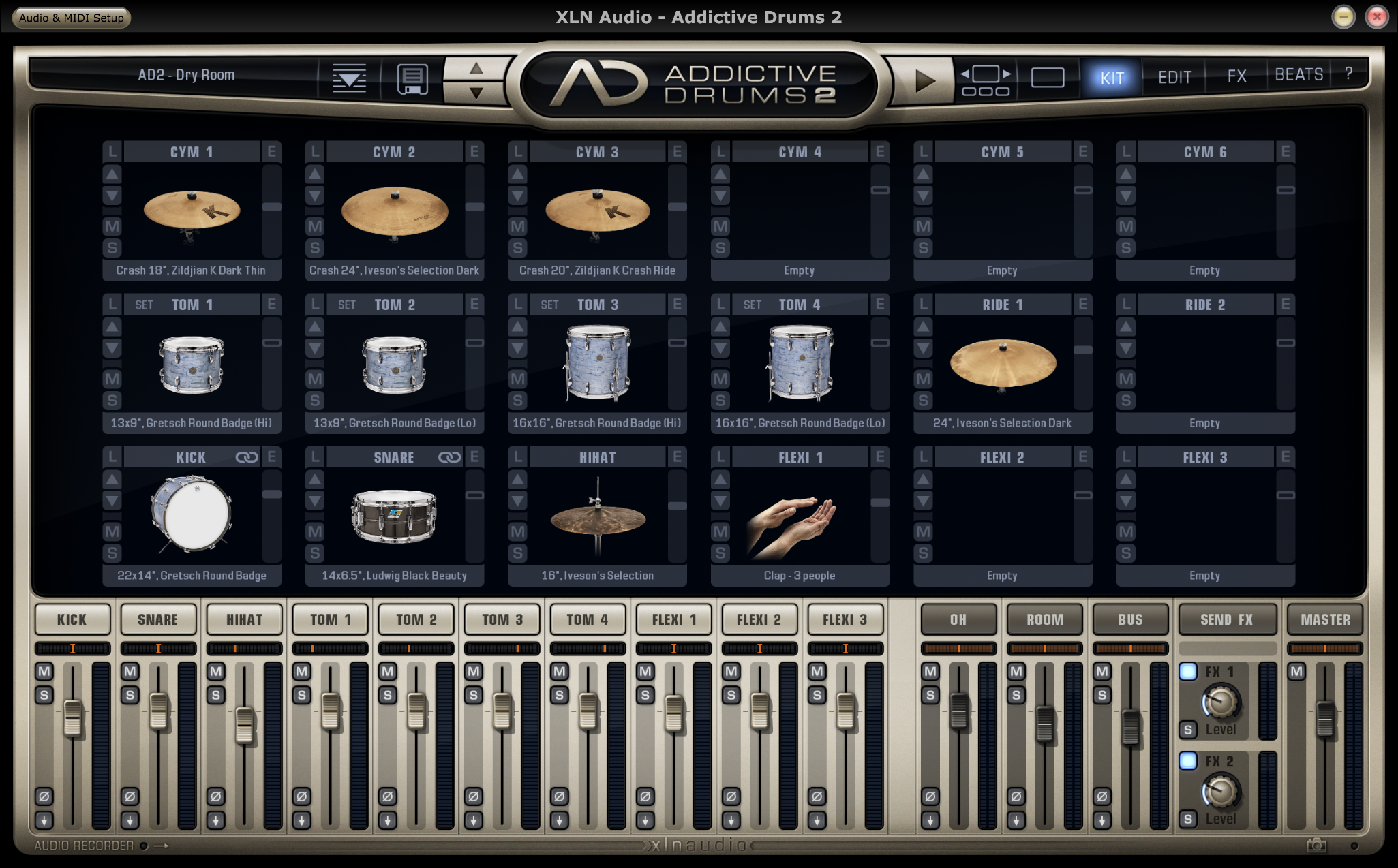Click SET on TOM 4 slot
The image size is (1398, 868).
[753, 305]
